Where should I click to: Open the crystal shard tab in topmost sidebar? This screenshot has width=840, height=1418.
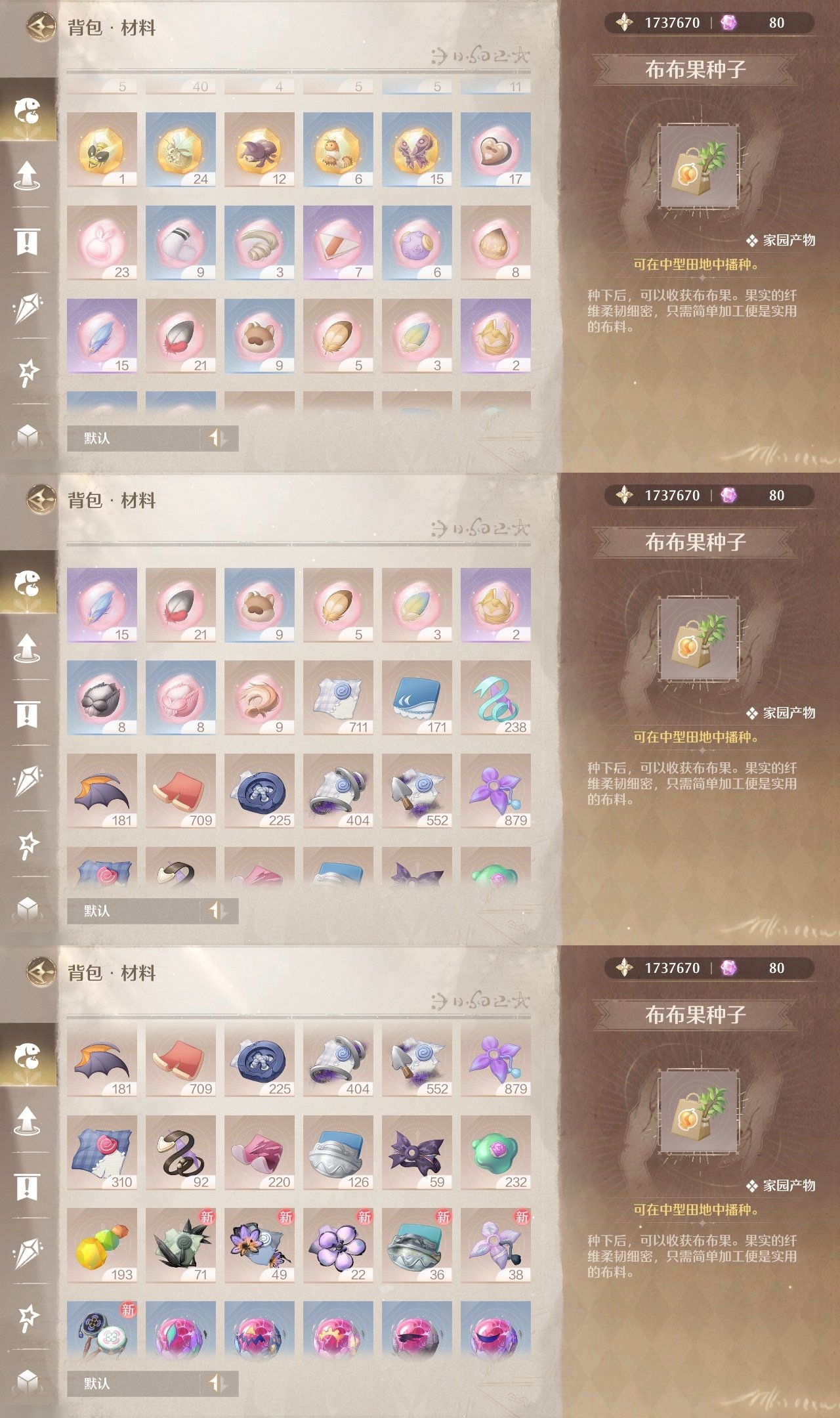(x=27, y=307)
